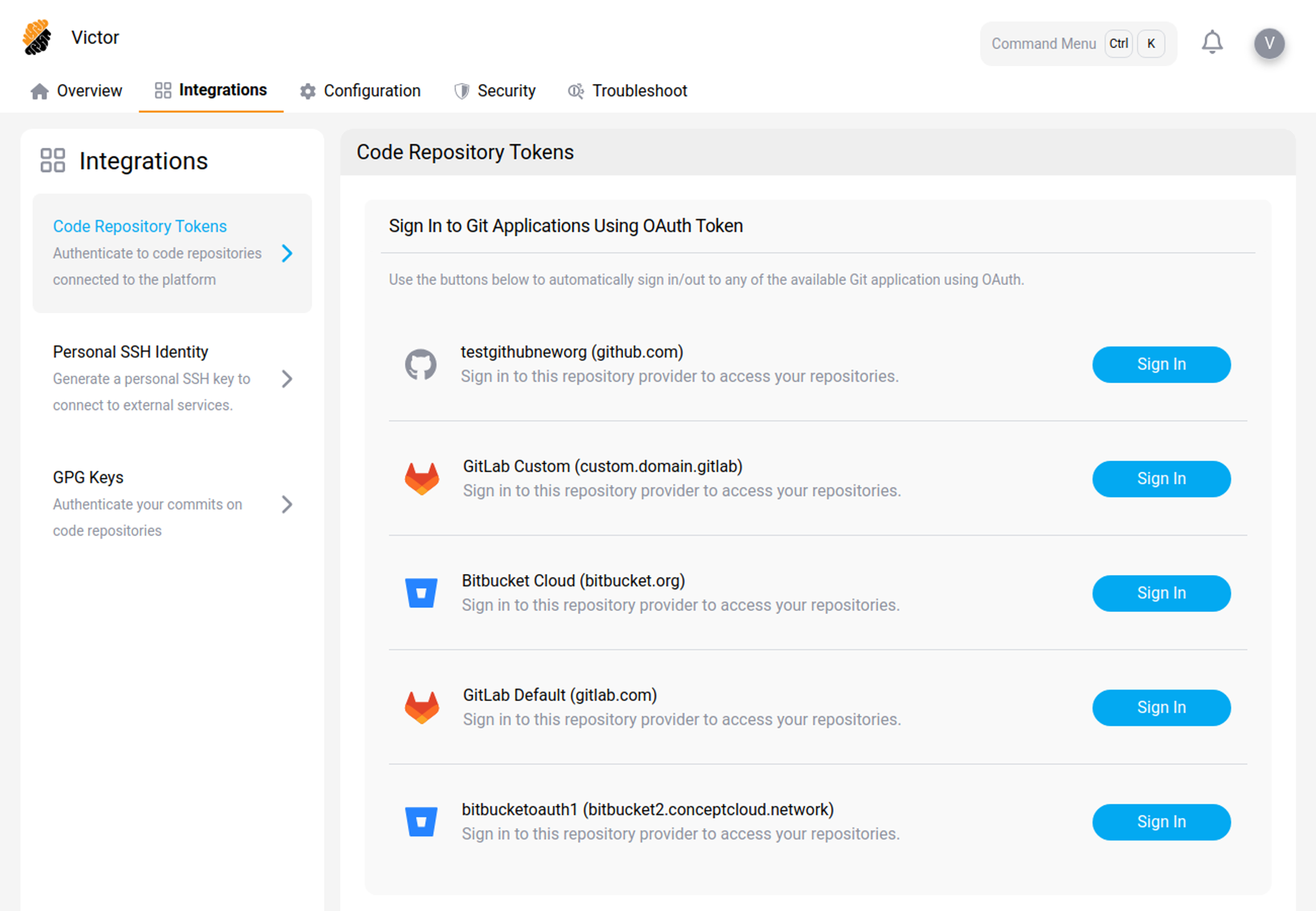
Task: Click the V user avatar
Action: pyautogui.click(x=1270, y=42)
